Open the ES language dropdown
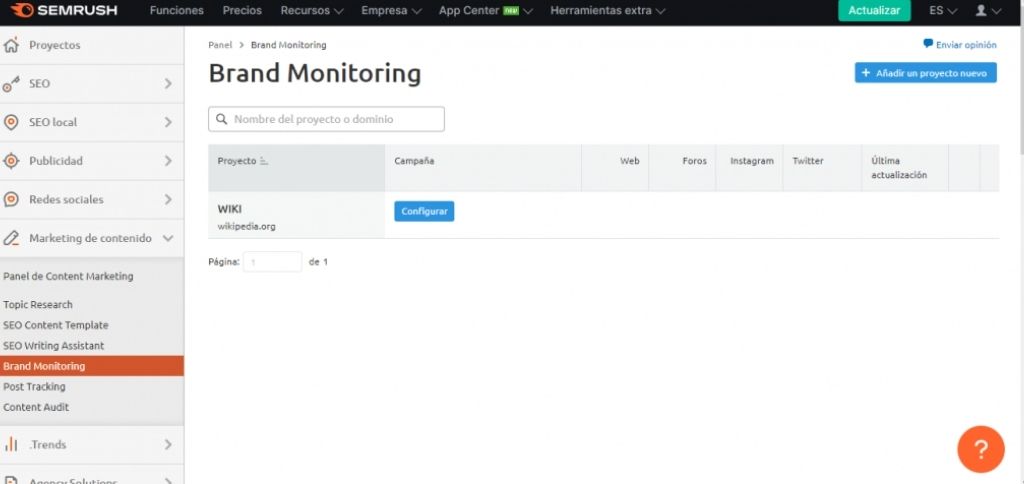1024x484 pixels. point(943,10)
